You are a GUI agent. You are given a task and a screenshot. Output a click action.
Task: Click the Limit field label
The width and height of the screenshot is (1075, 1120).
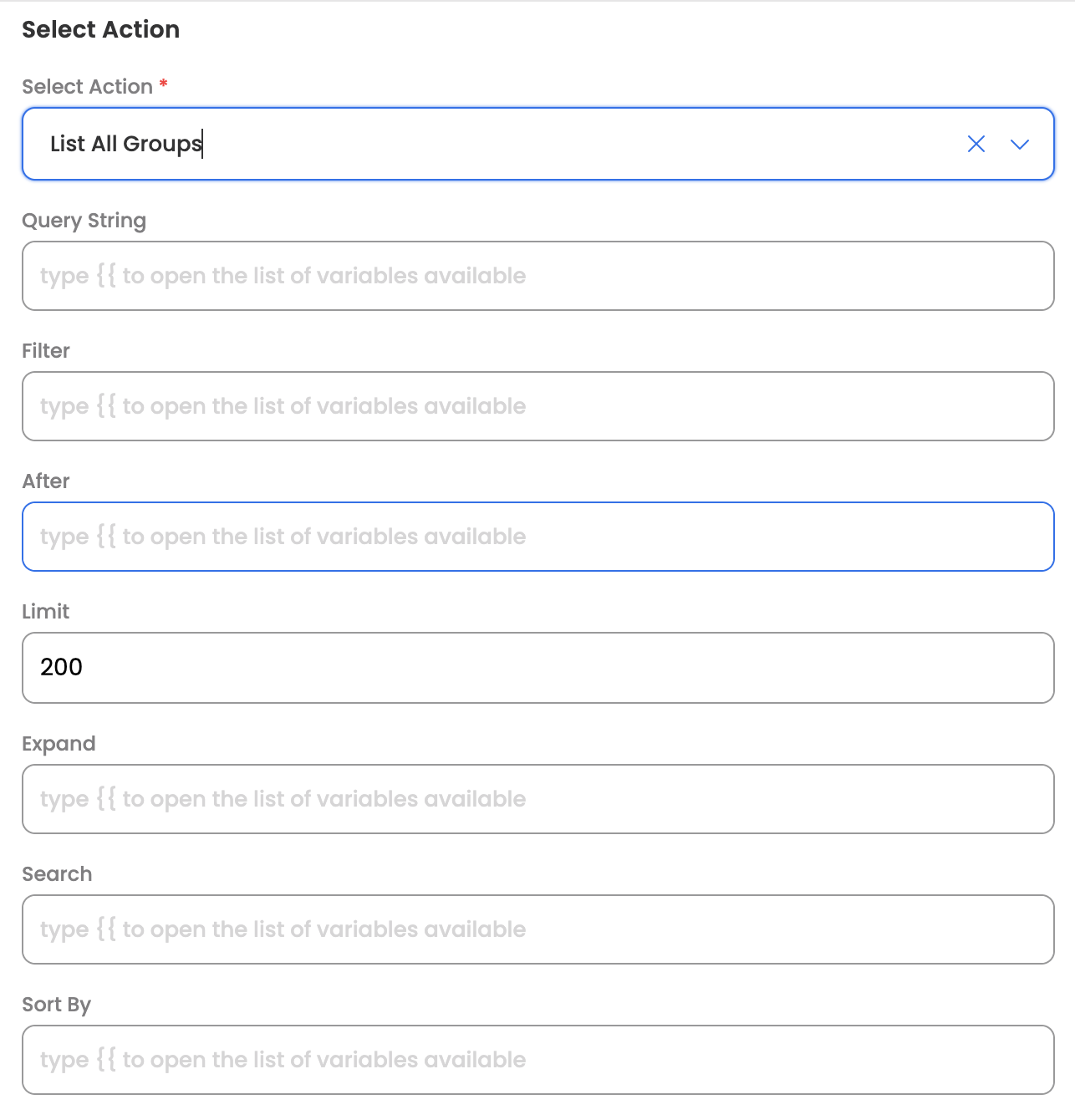pyautogui.click(x=46, y=612)
